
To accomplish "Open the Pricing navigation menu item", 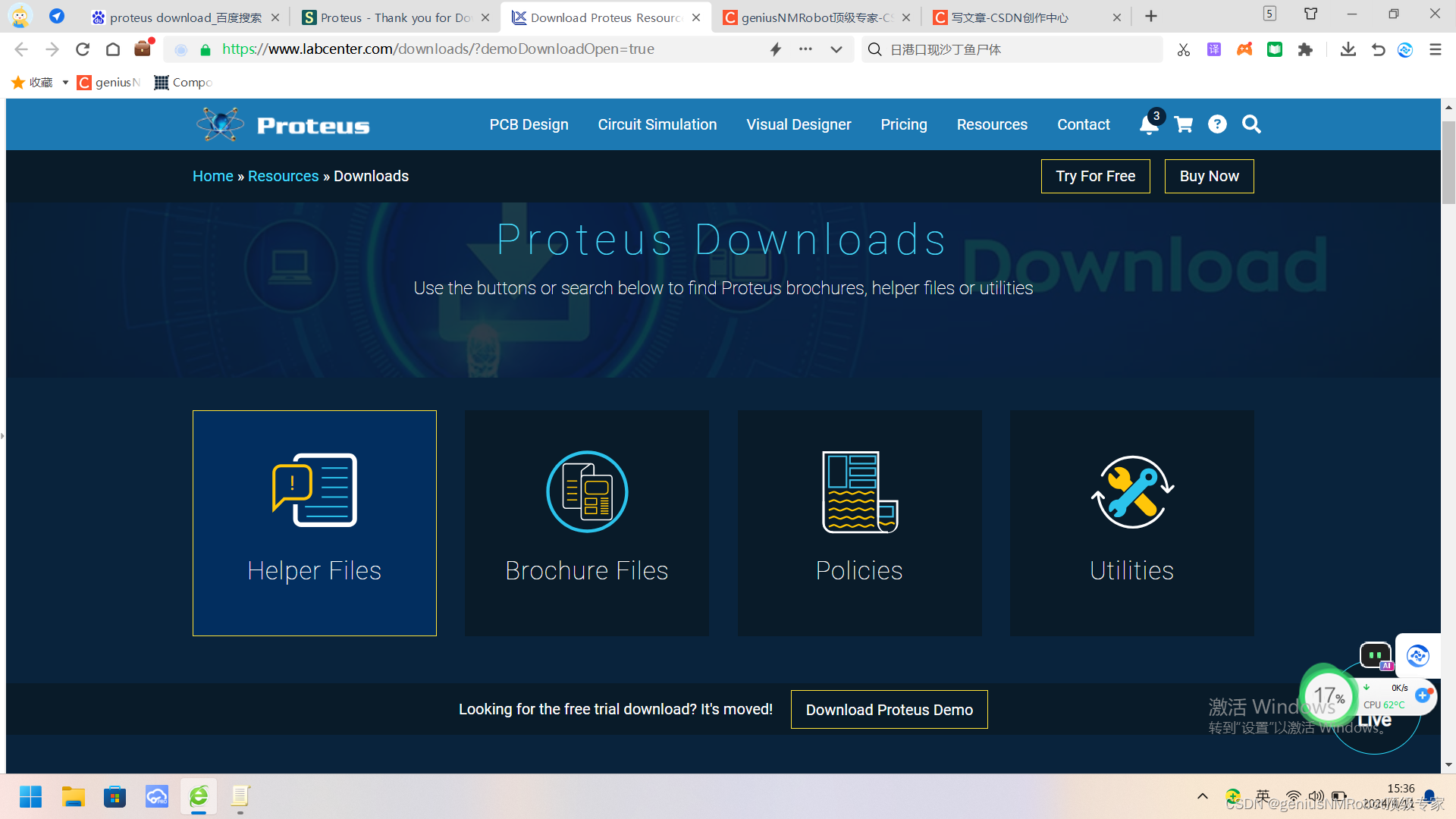I will (x=903, y=124).
